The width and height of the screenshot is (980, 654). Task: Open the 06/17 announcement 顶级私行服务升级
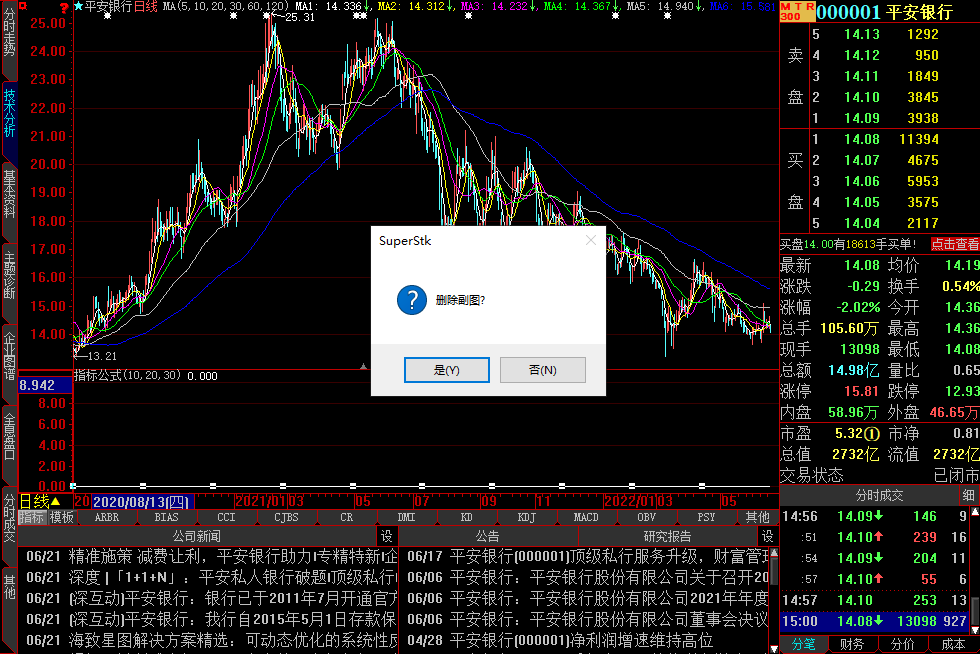(588, 556)
